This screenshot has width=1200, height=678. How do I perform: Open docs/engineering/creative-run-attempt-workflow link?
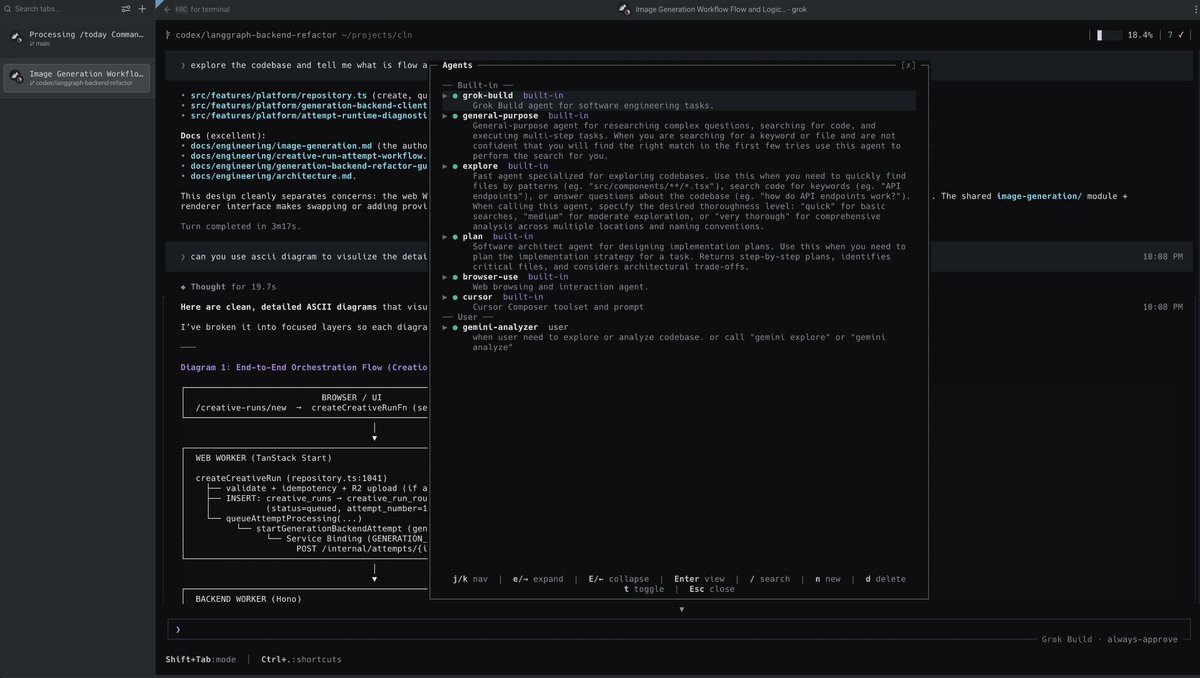click(x=309, y=155)
